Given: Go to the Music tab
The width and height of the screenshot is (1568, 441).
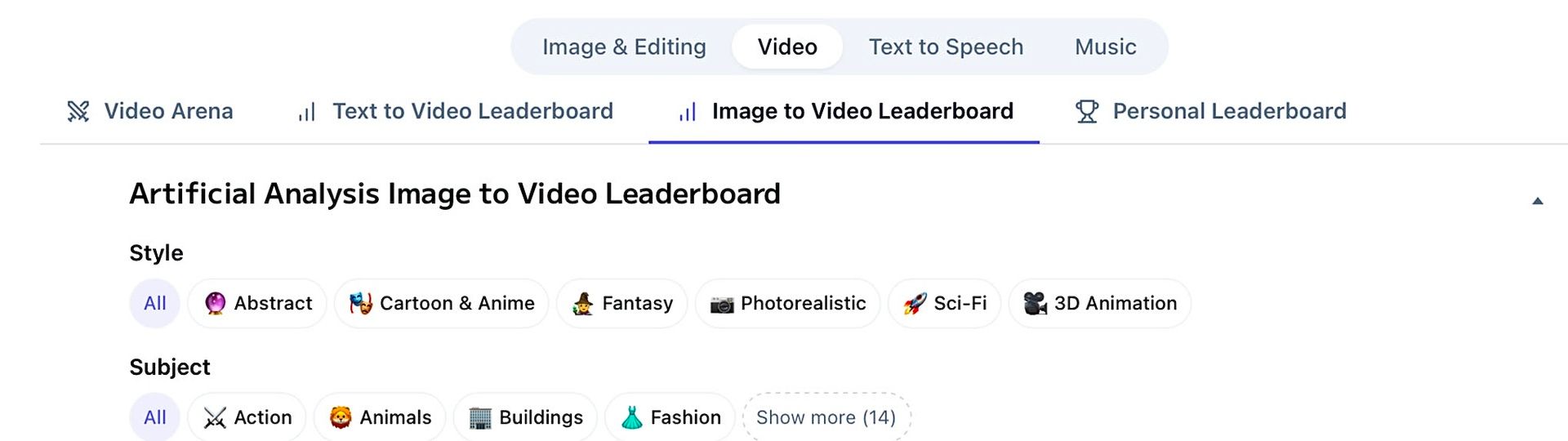Looking at the screenshot, I should click(x=1105, y=47).
